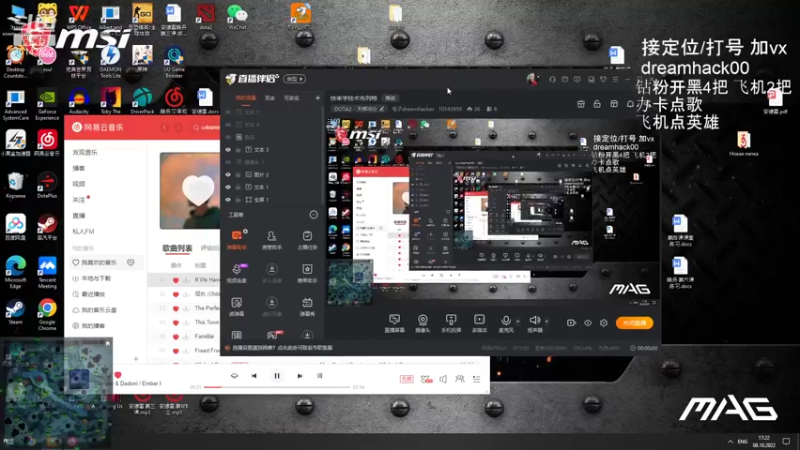Open the 读弹幕 tool
800x450 pixels.
[237, 307]
